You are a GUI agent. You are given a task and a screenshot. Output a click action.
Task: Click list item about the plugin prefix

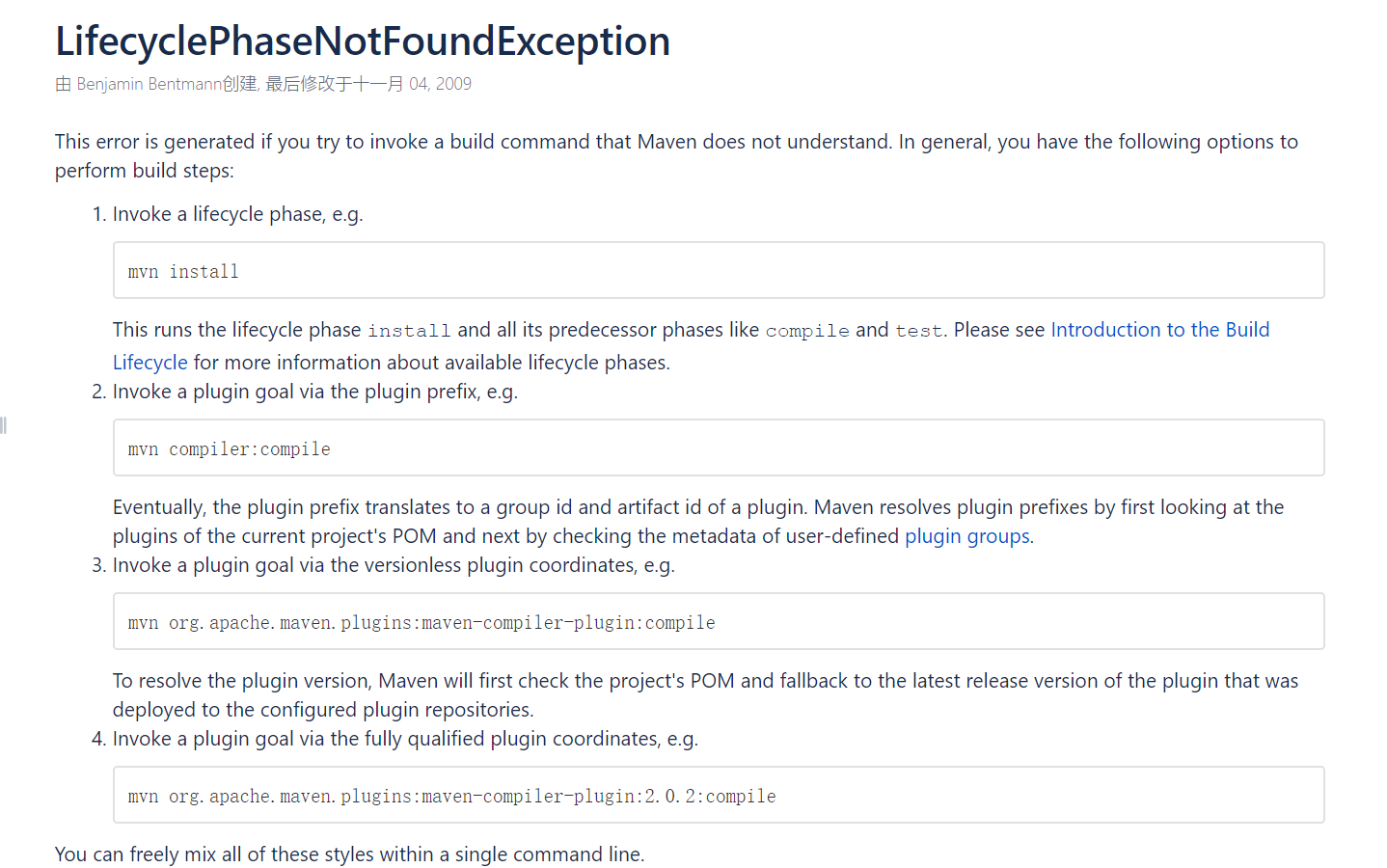click(314, 392)
